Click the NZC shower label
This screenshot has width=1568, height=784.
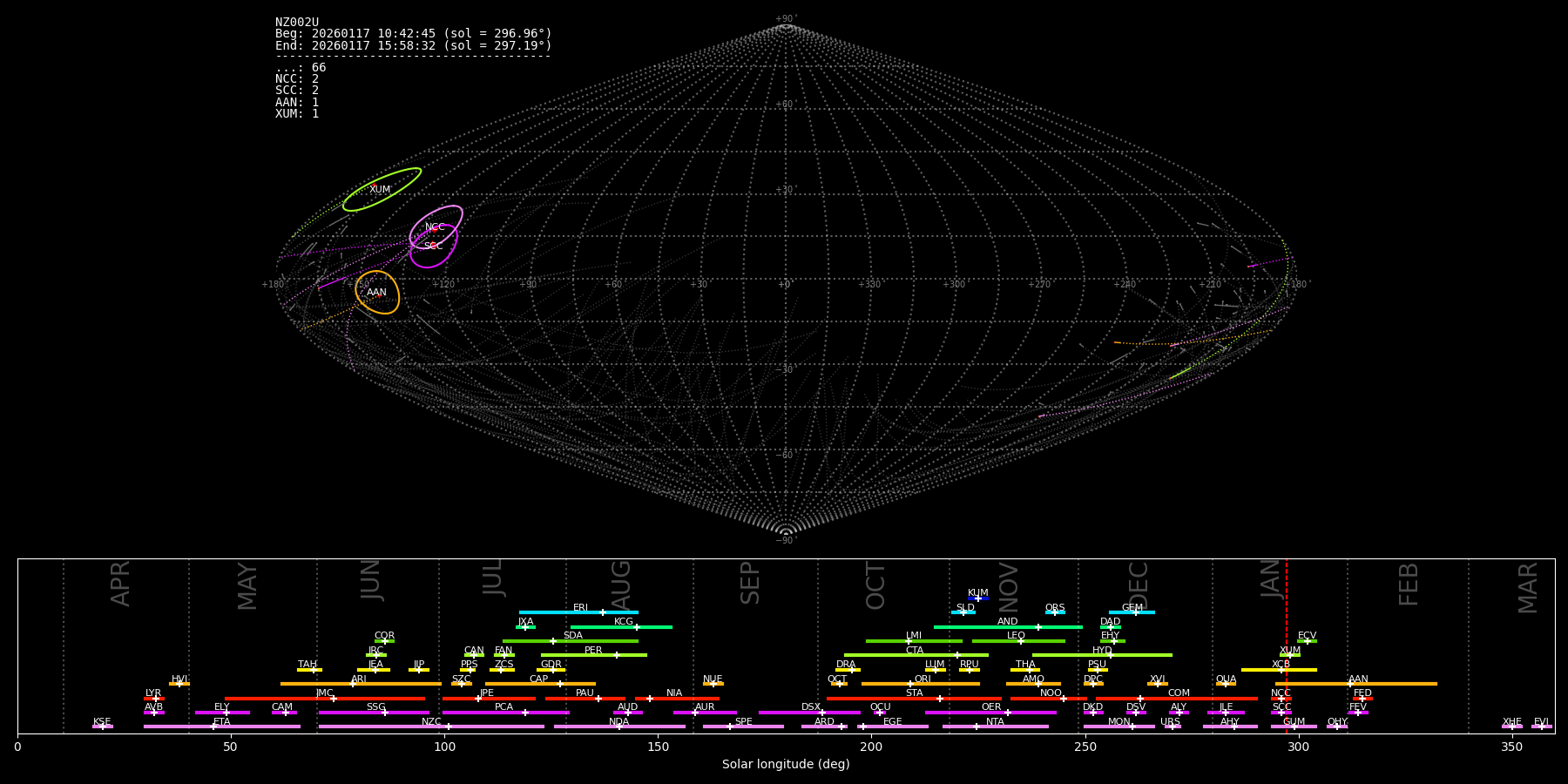point(431,722)
